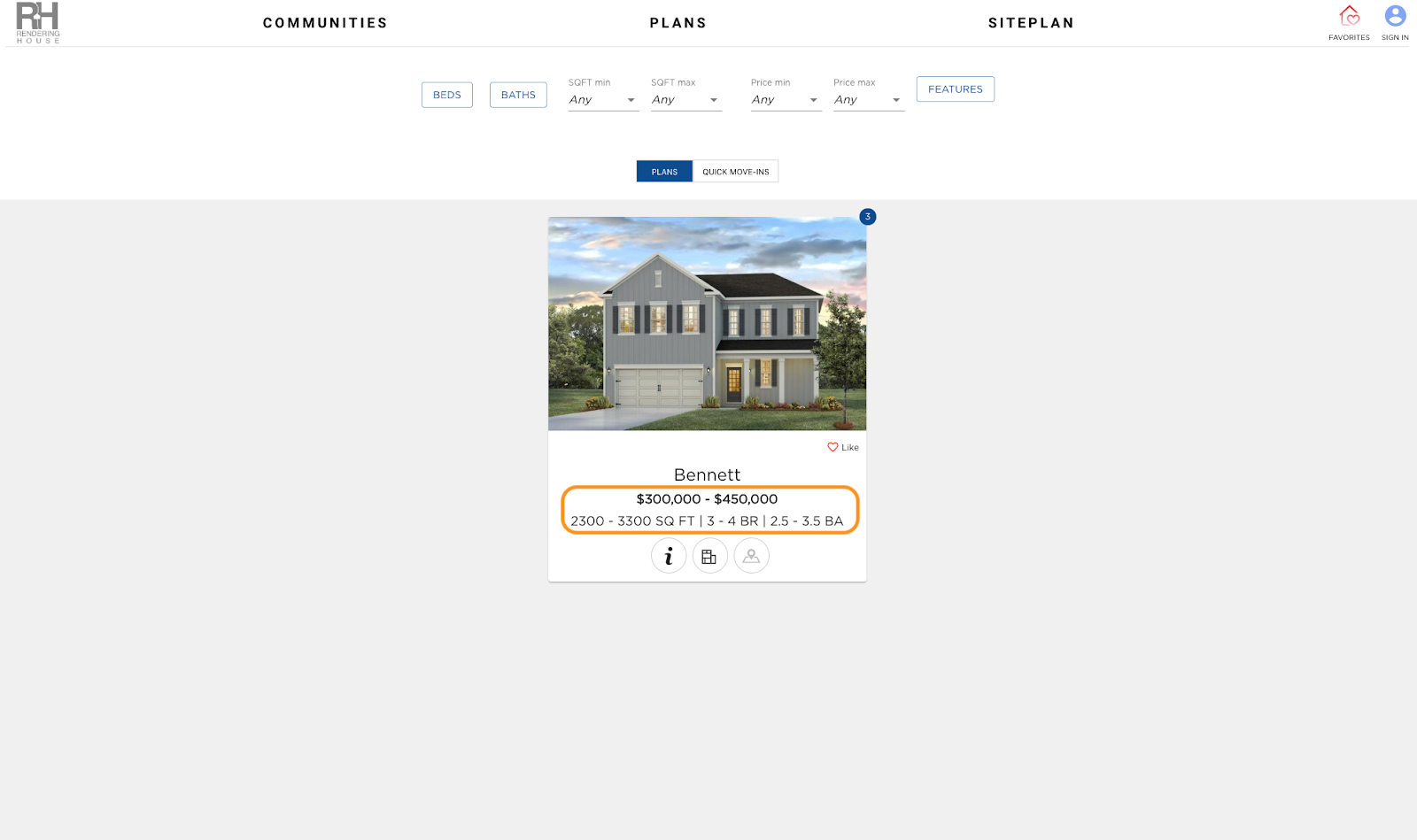1417x840 pixels.
Task: Click the Bennett location map icon
Action: [751, 556]
